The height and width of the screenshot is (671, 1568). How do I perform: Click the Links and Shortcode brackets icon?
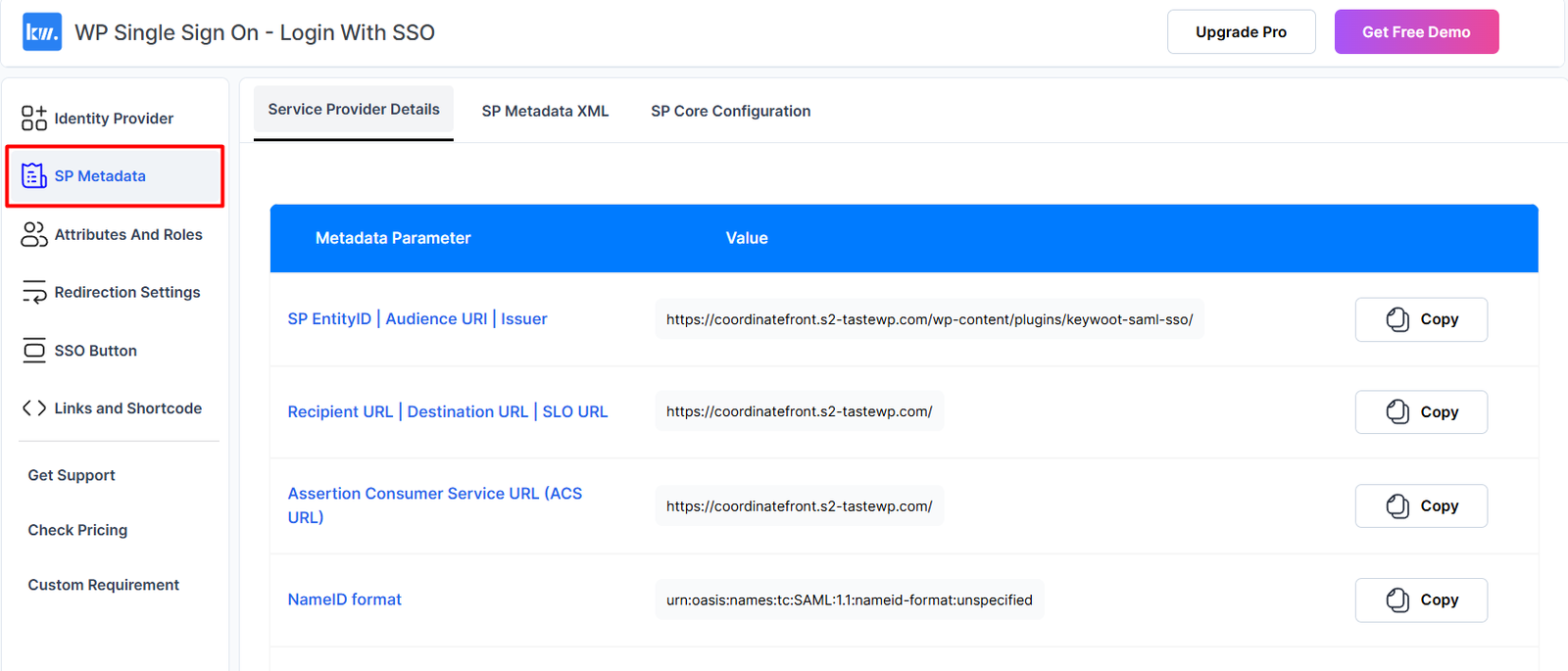pos(34,408)
